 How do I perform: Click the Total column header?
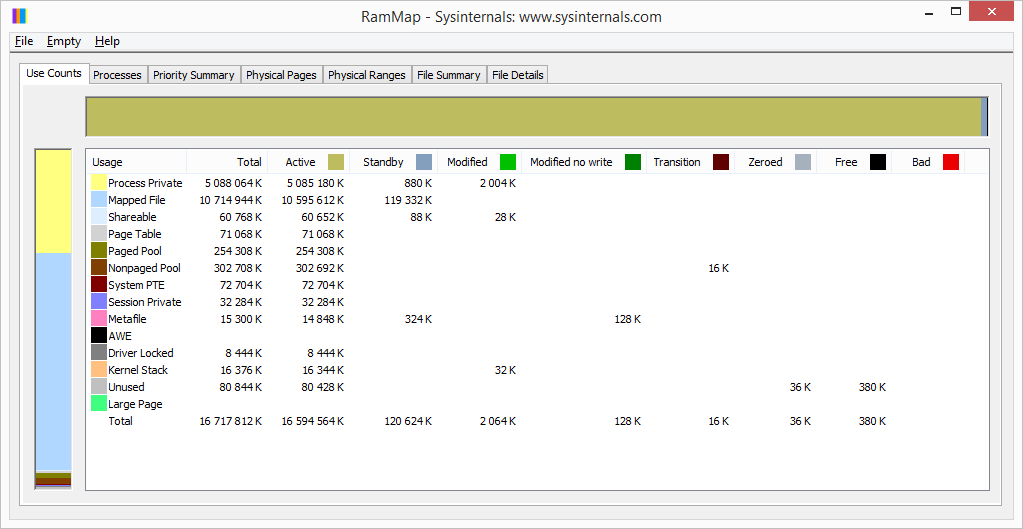pyautogui.click(x=227, y=162)
